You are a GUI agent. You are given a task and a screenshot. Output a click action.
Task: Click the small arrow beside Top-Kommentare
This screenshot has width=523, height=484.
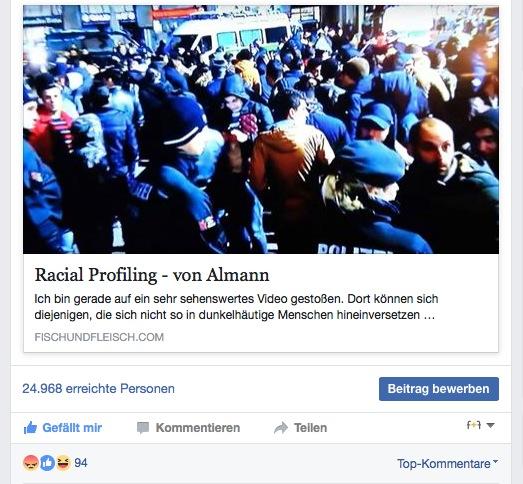click(x=495, y=461)
